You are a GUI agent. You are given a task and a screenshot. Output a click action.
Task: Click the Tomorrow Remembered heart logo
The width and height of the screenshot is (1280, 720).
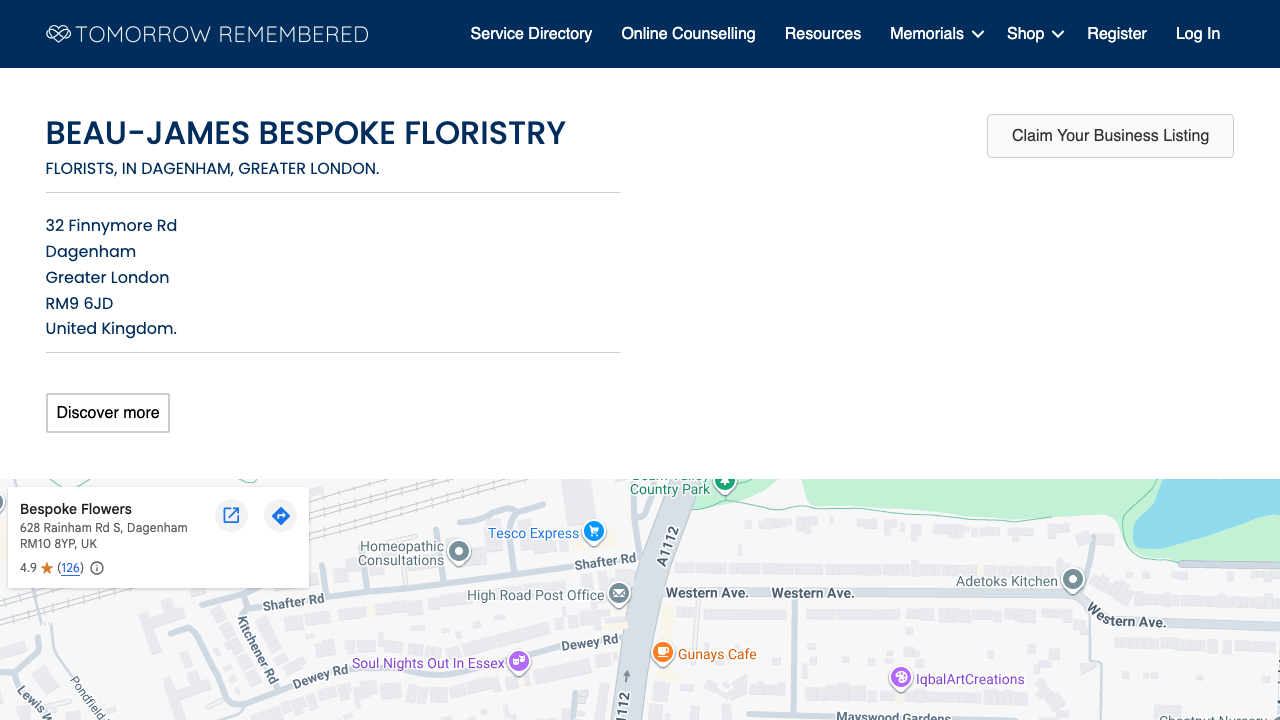[x=59, y=33]
